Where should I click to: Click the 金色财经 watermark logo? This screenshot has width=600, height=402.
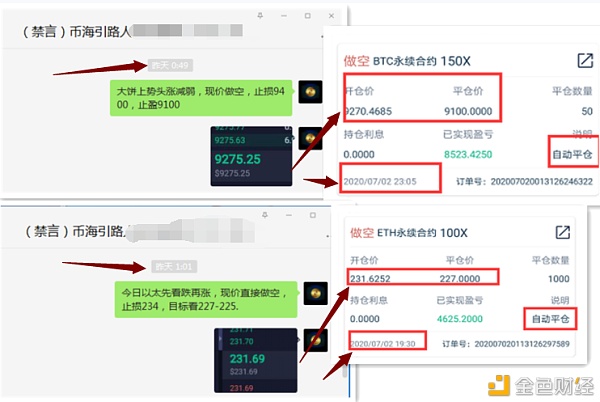[541, 386]
